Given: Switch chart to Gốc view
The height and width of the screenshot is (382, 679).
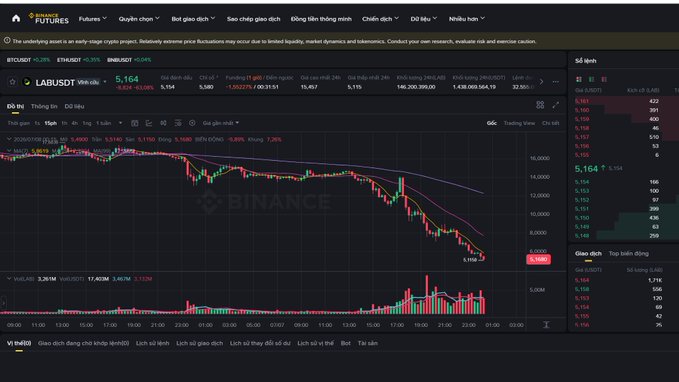Looking at the screenshot, I should click(x=491, y=123).
